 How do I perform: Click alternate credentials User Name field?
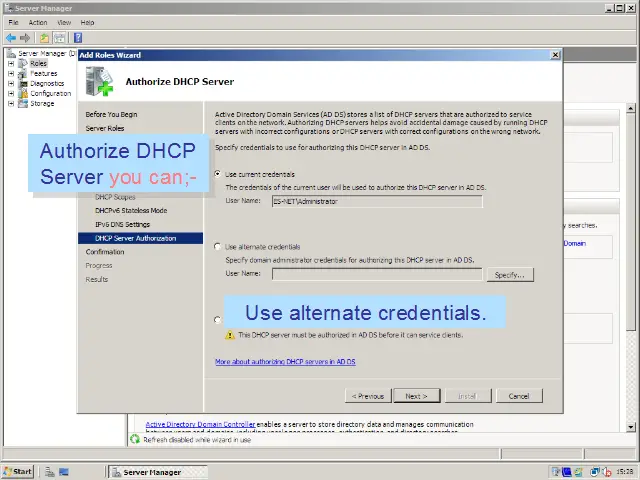[x=377, y=274]
